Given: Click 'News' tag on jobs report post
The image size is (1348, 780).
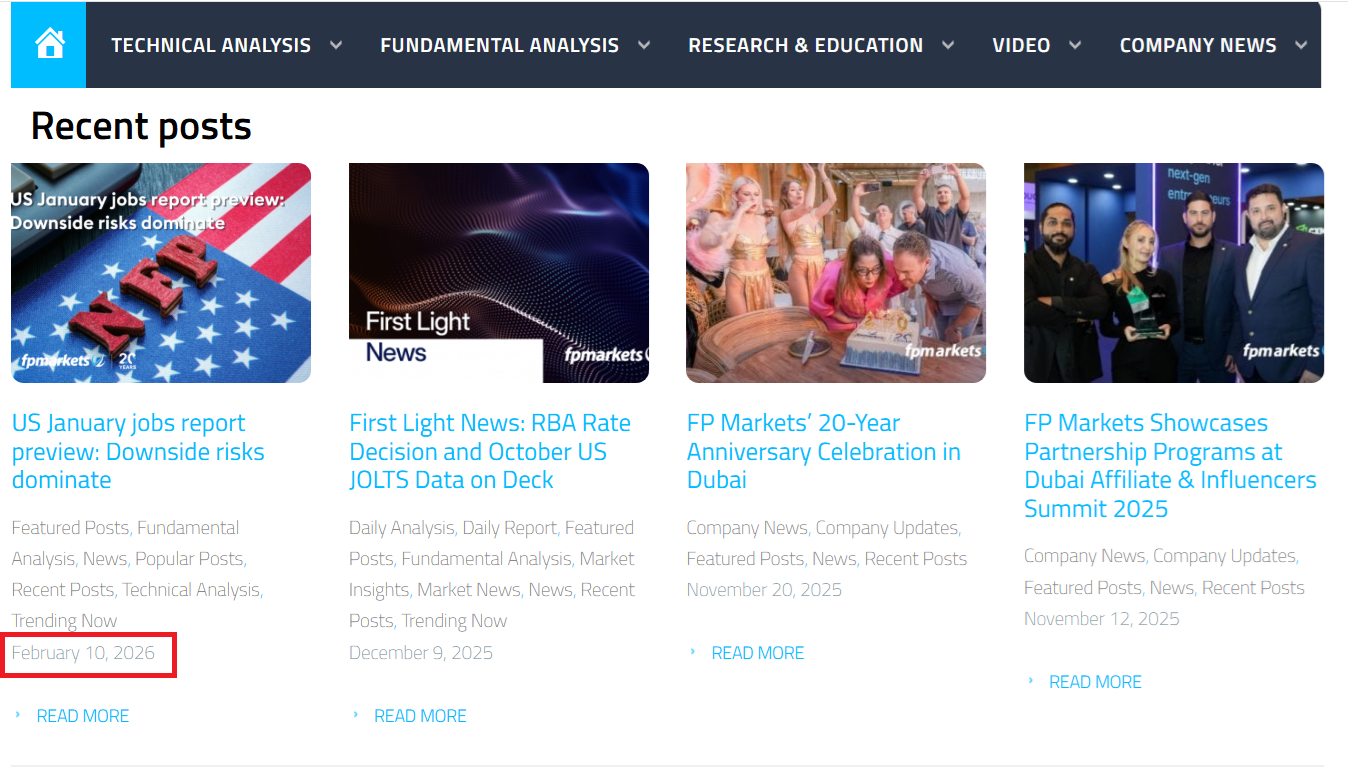Looking at the screenshot, I should pyautogui.click(x=105, y=559).
